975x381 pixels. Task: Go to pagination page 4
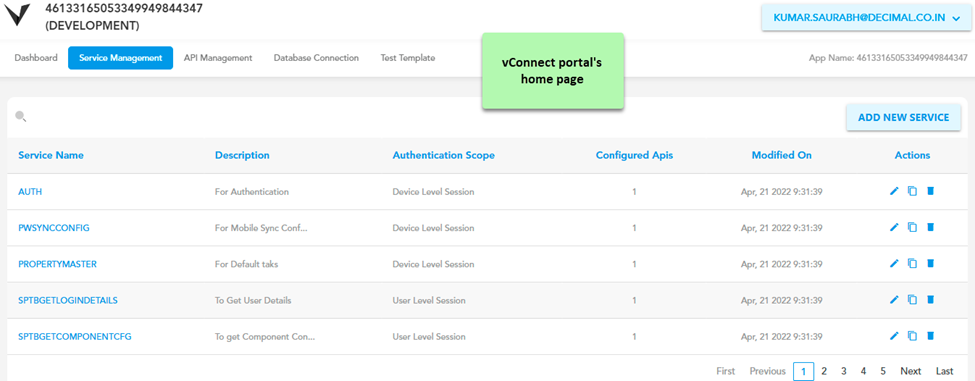tap(863, 371)
